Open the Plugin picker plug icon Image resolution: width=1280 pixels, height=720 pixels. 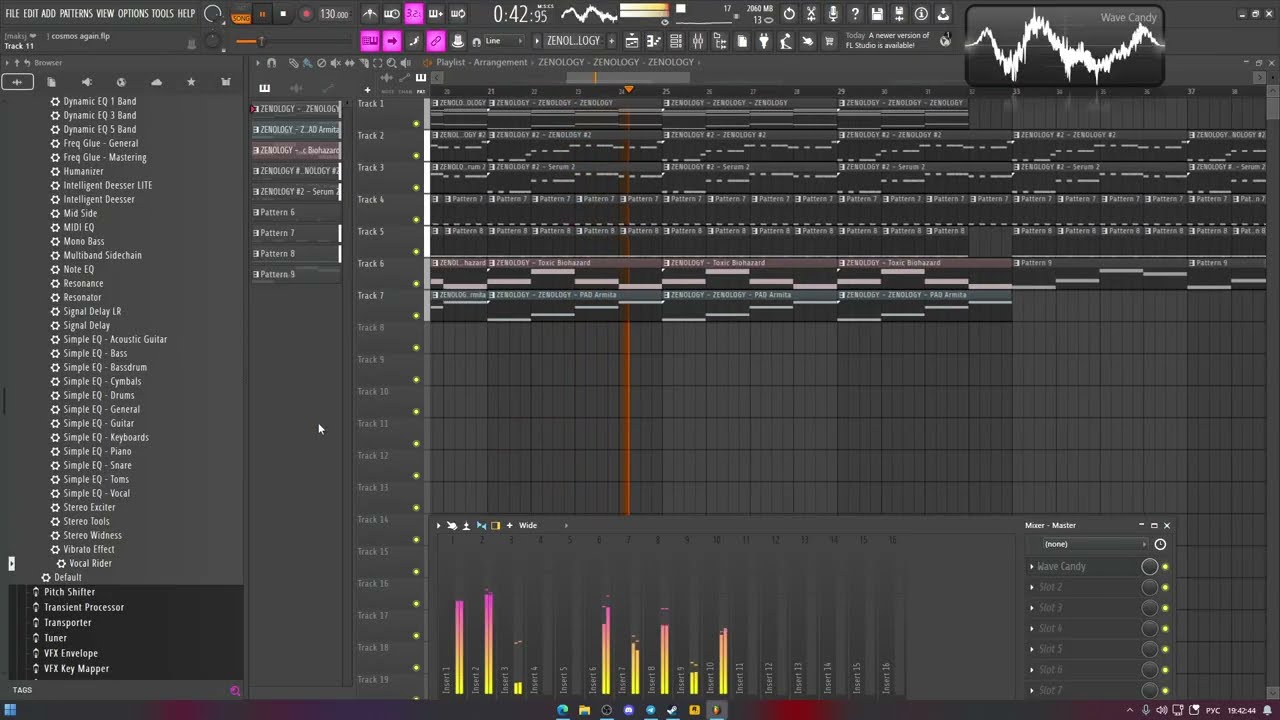click(x=763, y=41)
